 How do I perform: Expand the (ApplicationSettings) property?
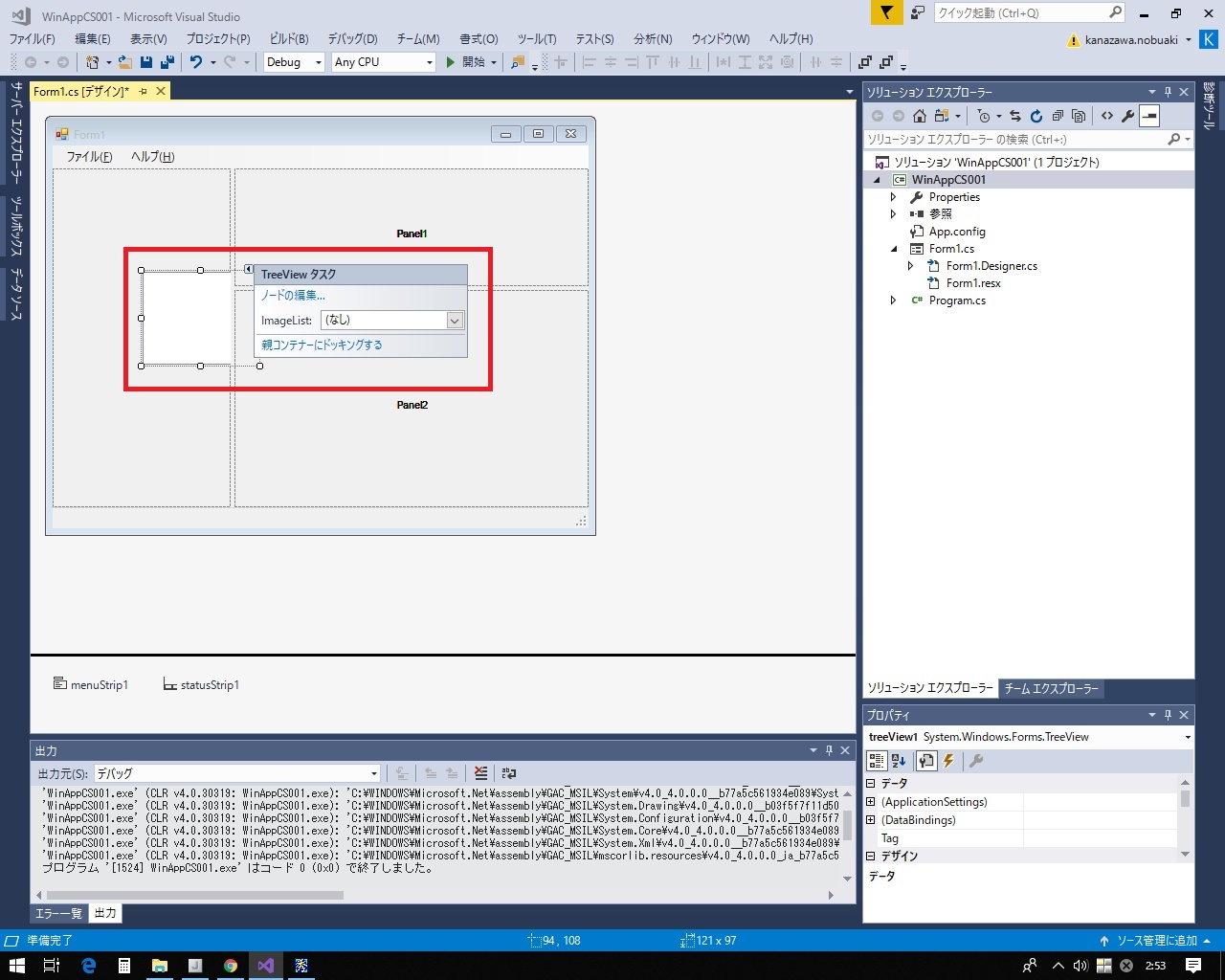coord(871,802)
